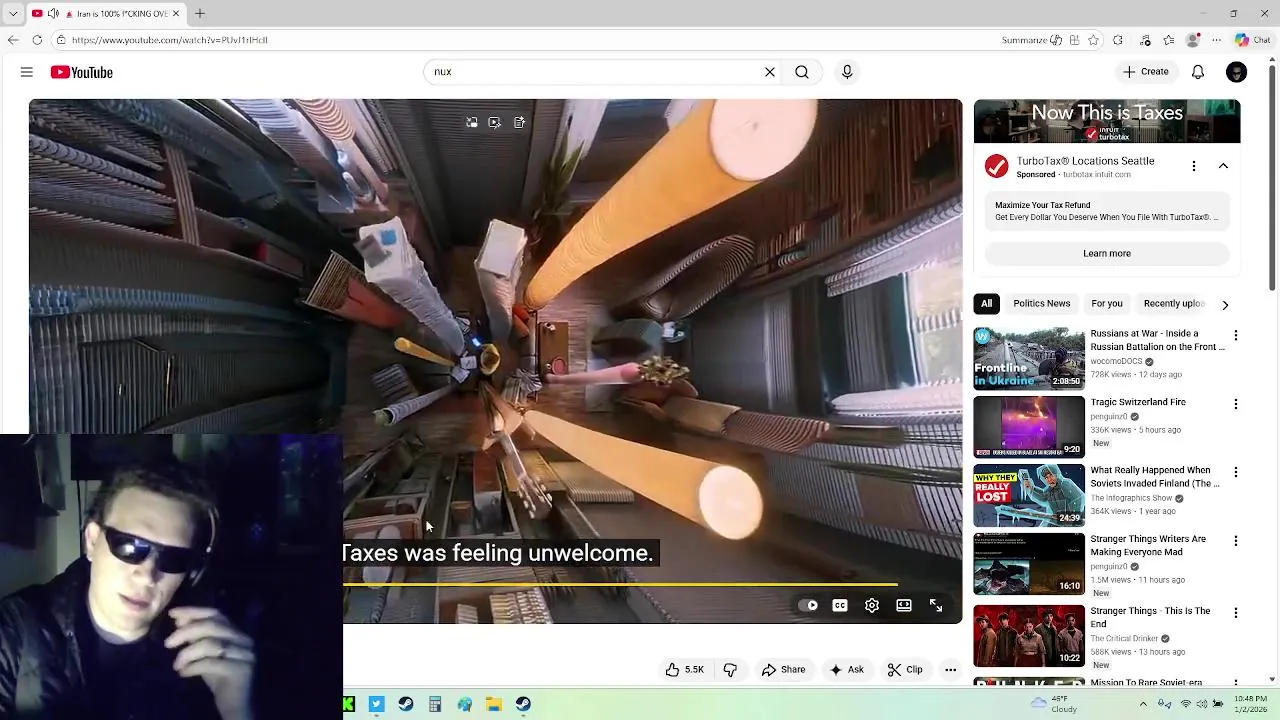Seek on the yellow video progress bar
Image resolution: width=1280 pixels, height=720 pixels.
tap(620, 584)
